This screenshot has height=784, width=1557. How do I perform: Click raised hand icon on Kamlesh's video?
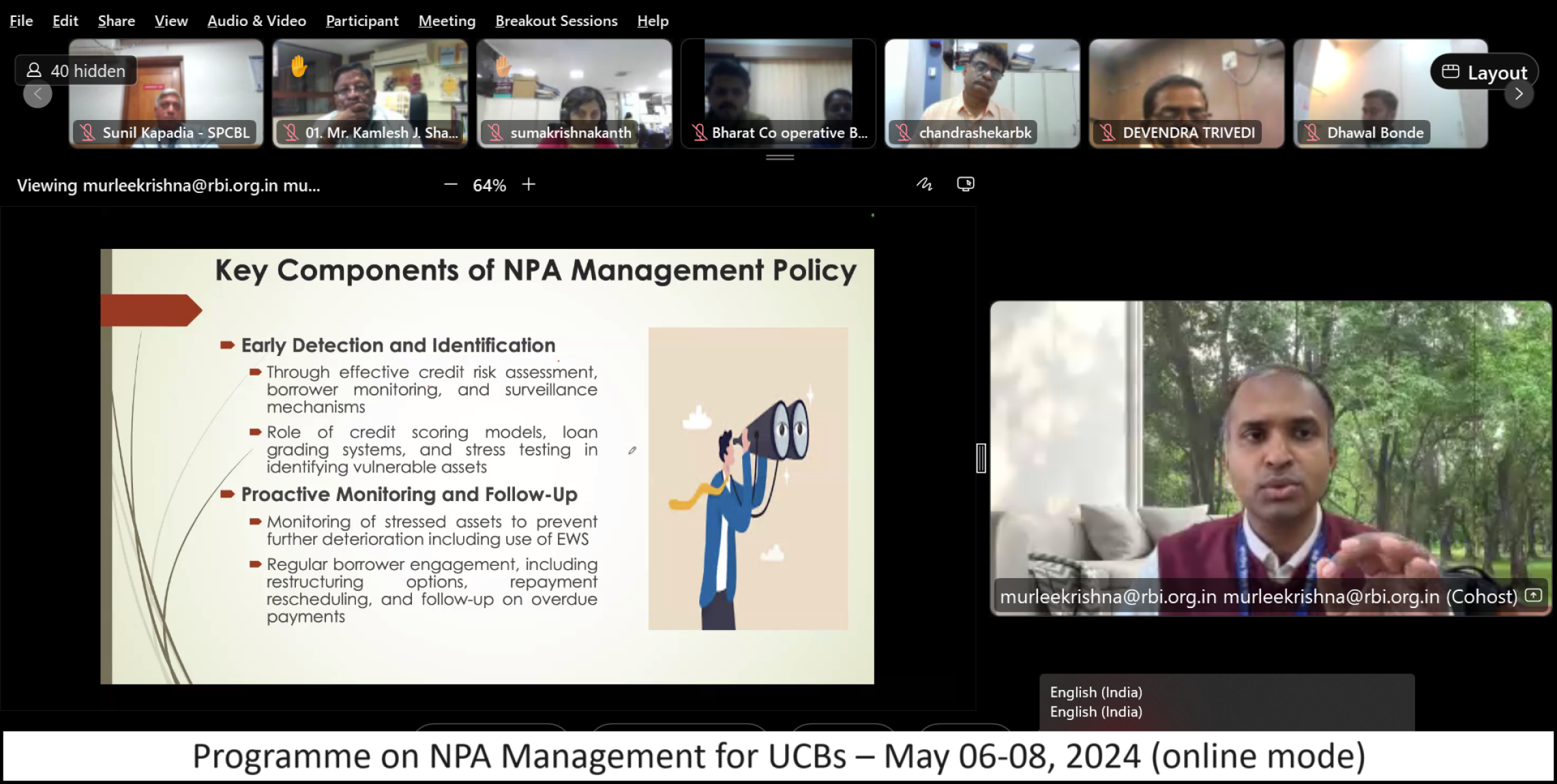pyautogui.click(x=299, y=67)
